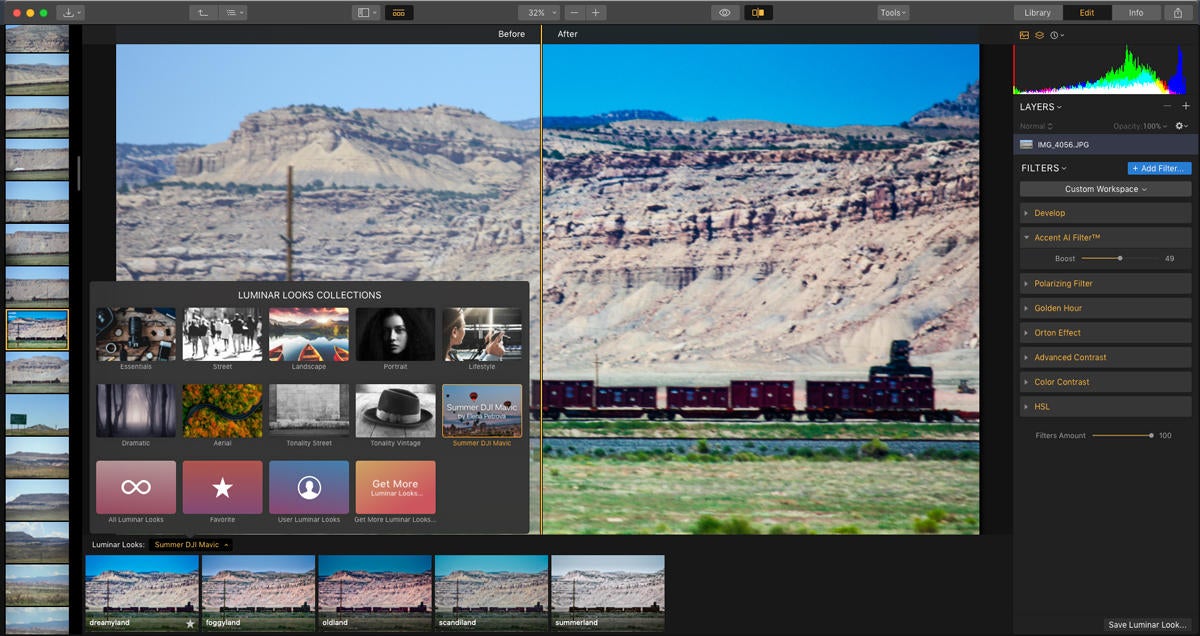Open the Street looks collection
The image size is (1200, 636).
(222, 334)
